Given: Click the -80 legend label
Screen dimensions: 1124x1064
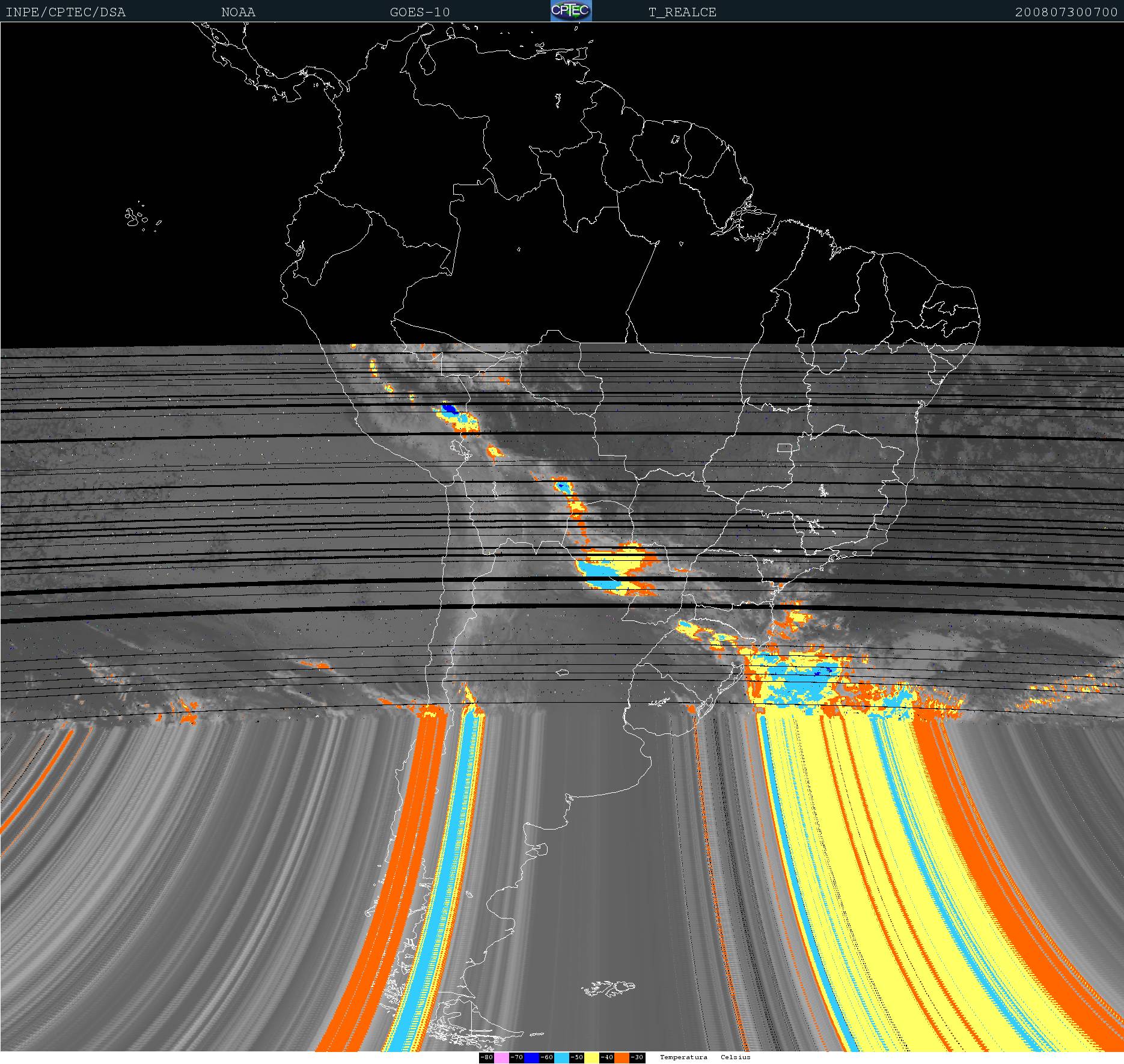Looking at the screenshot, I should pos(486,1057).
